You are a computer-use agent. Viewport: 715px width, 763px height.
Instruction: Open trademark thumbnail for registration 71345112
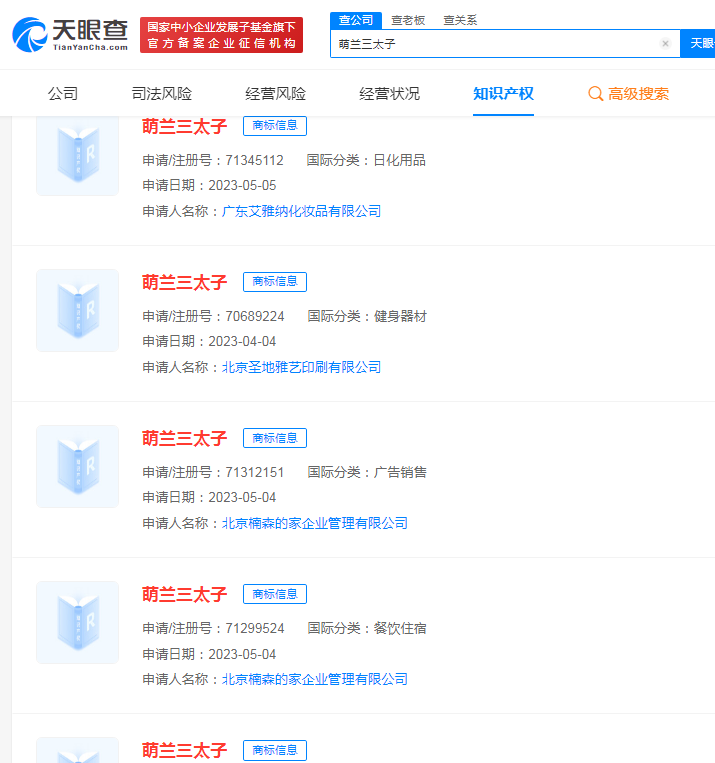point(77,155)
